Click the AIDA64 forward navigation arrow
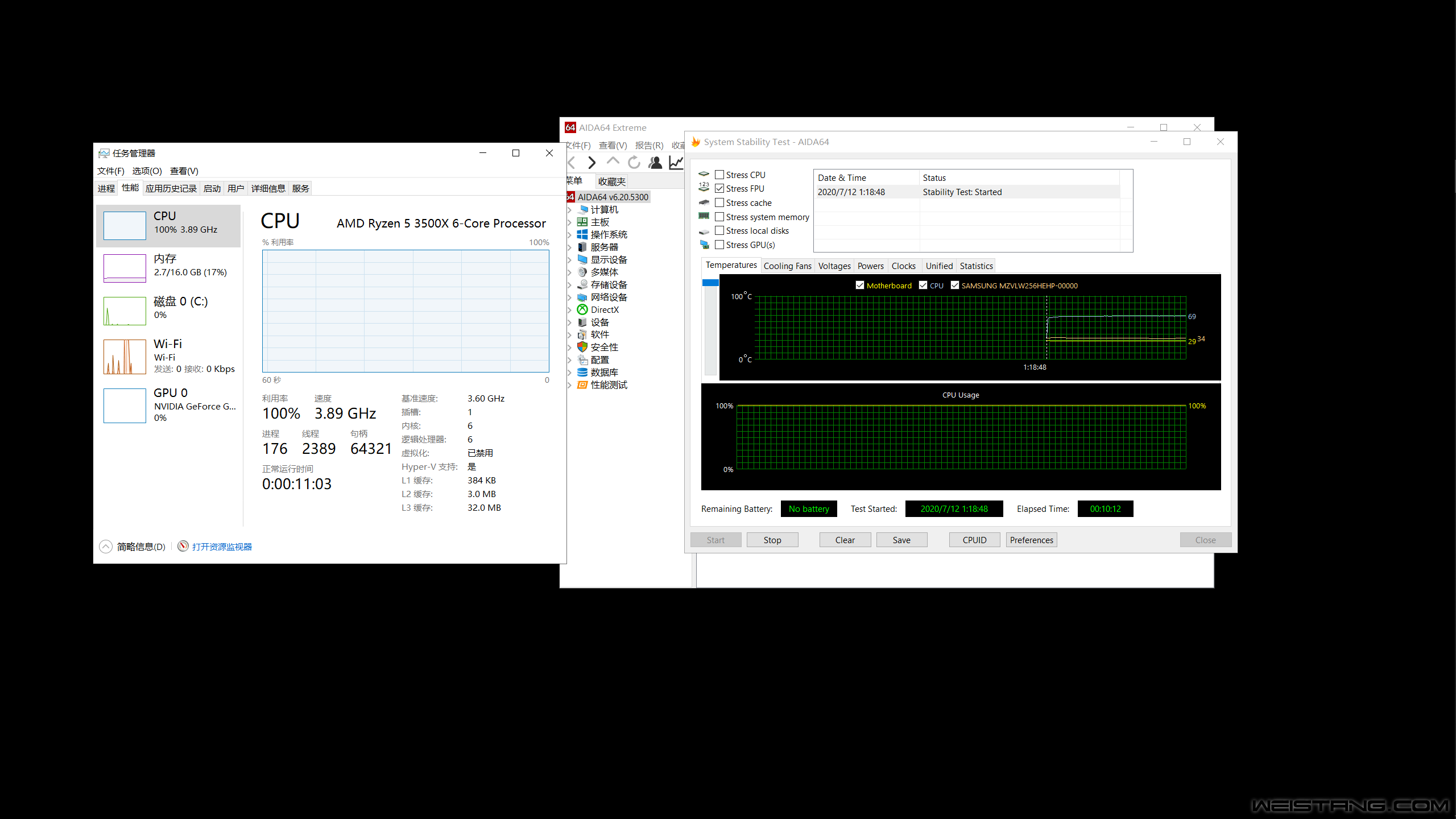Image resolution: width=1456 pixels, height=819 pixels. pos(591,163)
